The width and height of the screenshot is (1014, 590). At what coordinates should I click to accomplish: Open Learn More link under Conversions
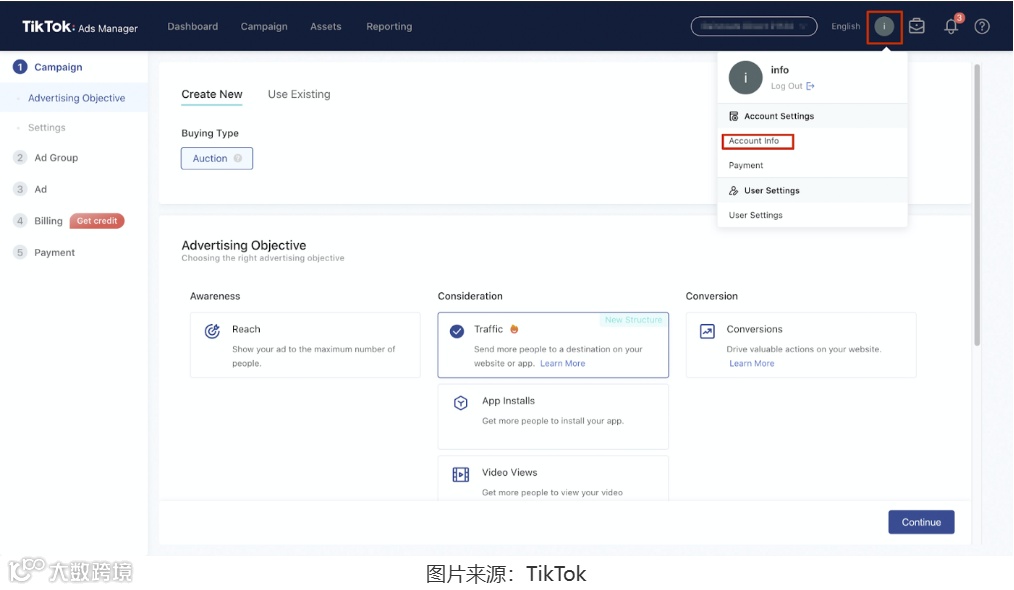point(751,364)
